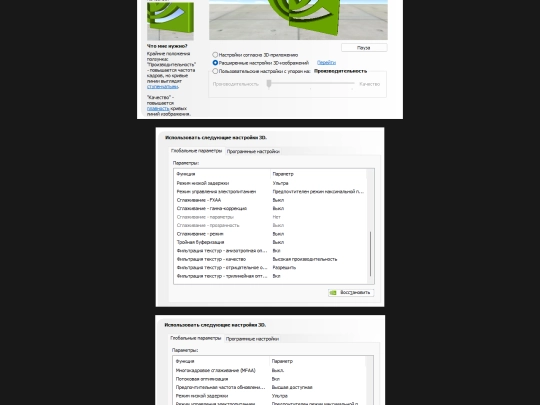Click the 'Пауза' button
The width and height of the screenshot is (540, 405).
(364, 48)
